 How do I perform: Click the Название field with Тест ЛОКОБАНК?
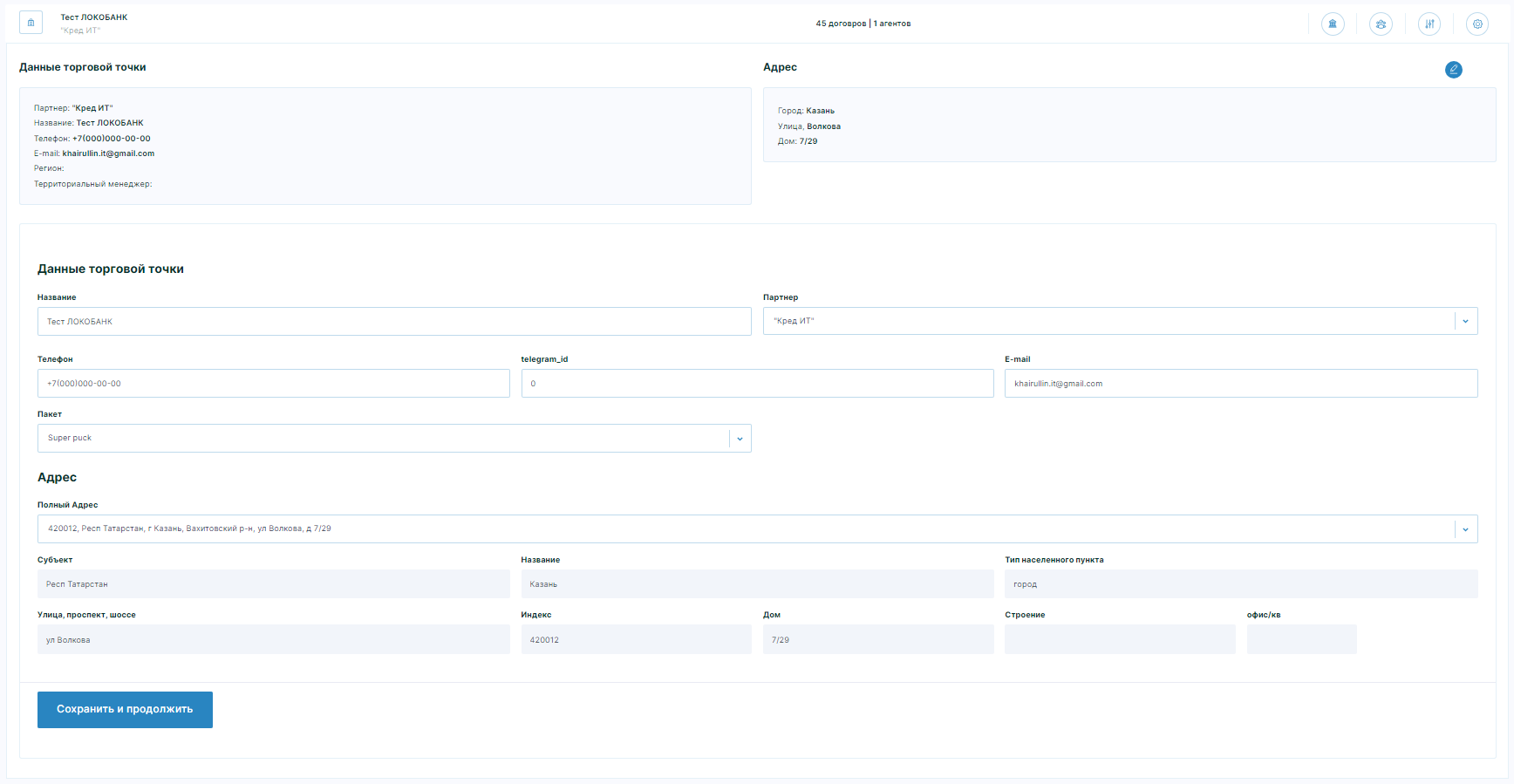tap(393, 321)
